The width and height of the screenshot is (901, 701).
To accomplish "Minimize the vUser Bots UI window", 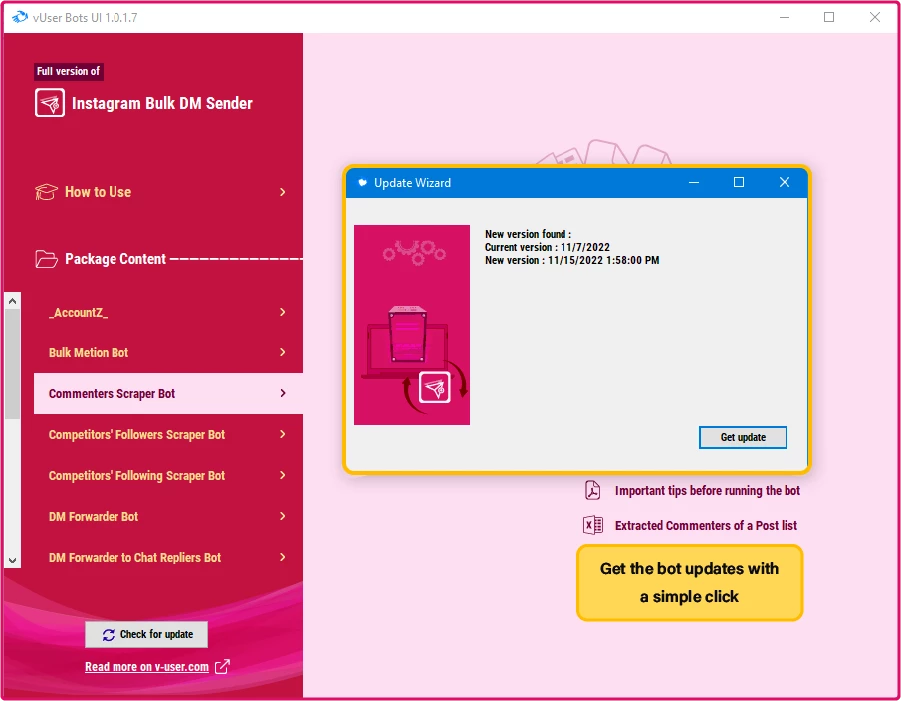I will coord(784,17).
